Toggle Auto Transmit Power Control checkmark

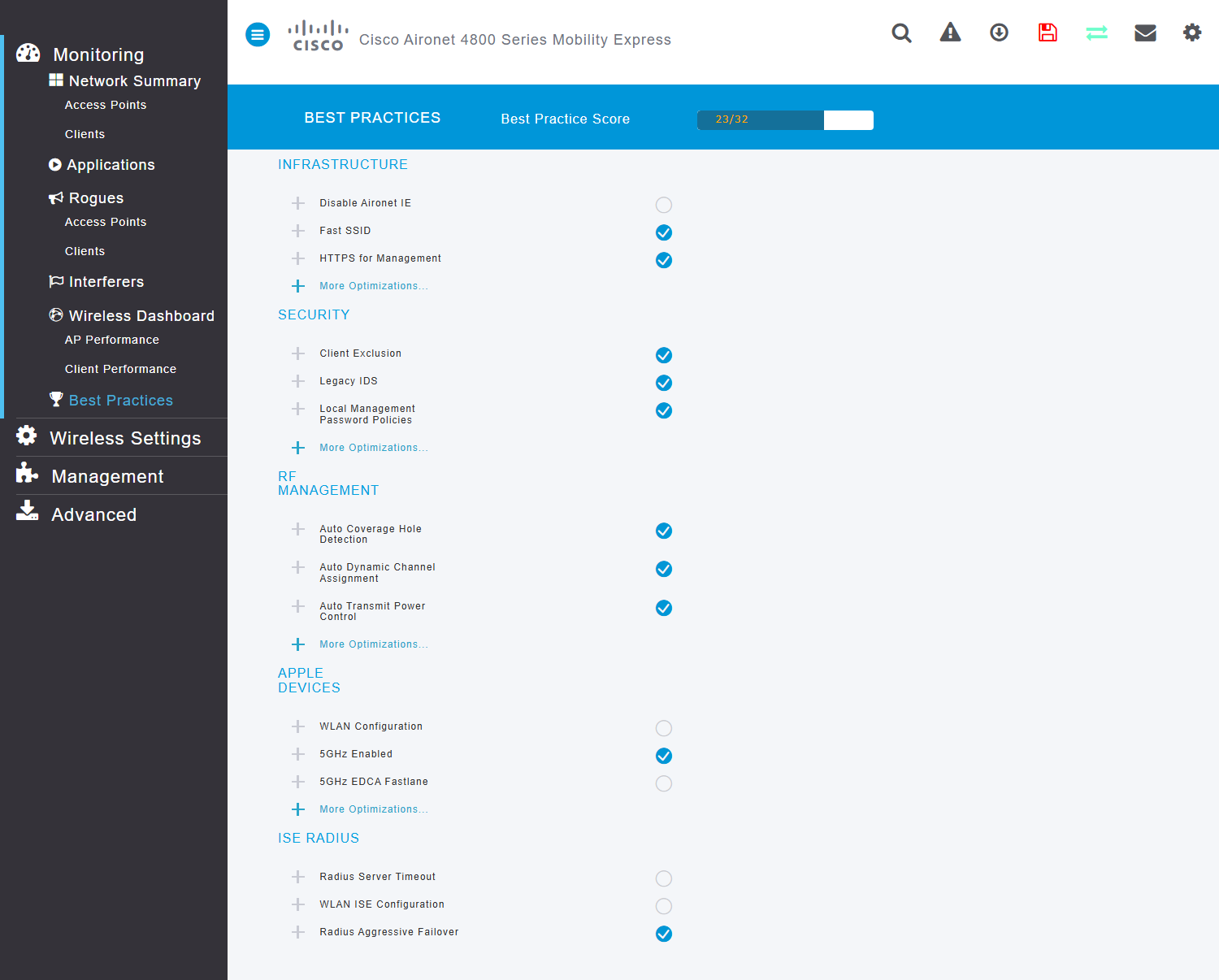(x=664, y=608)
